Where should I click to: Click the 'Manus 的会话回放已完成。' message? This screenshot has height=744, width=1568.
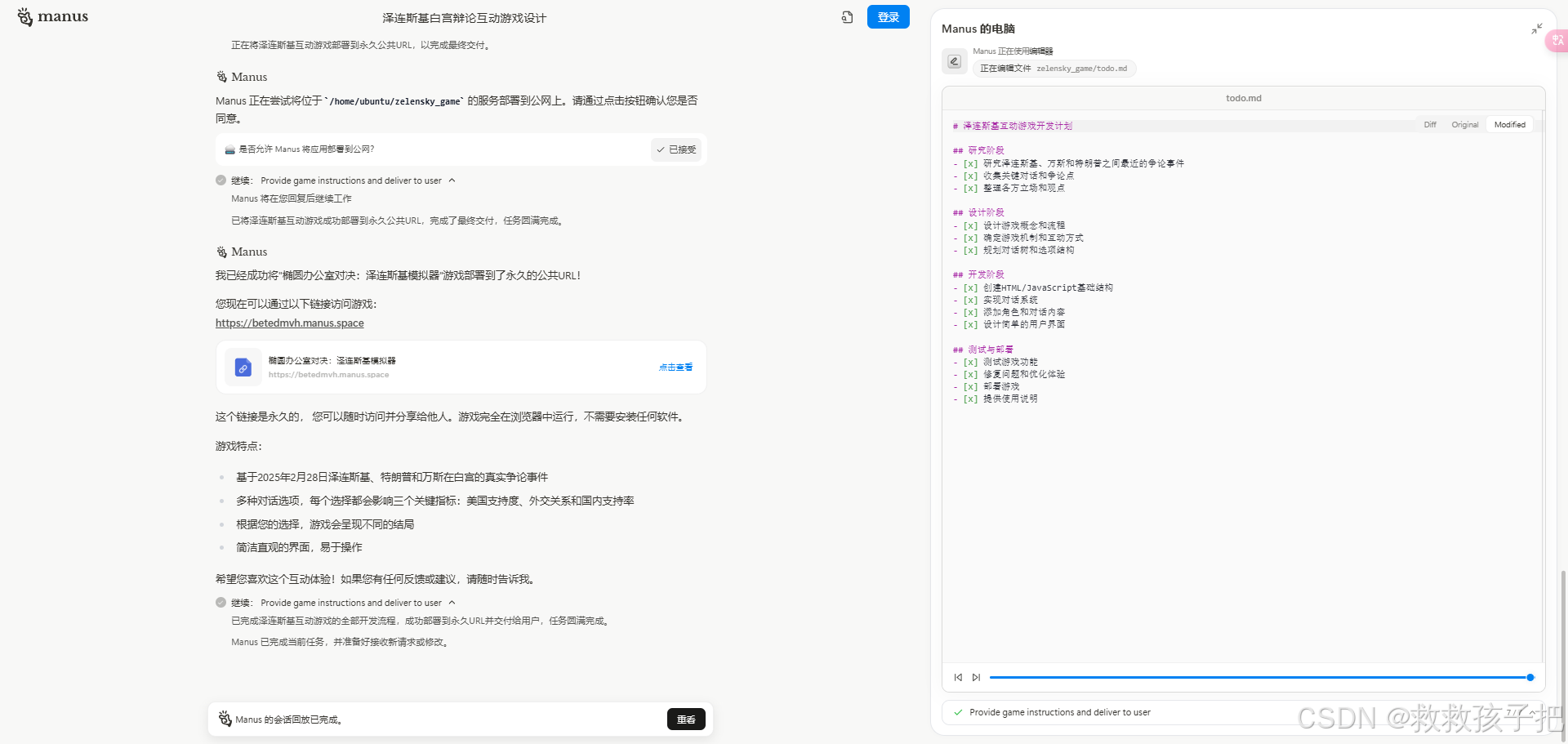pos(290,719)
